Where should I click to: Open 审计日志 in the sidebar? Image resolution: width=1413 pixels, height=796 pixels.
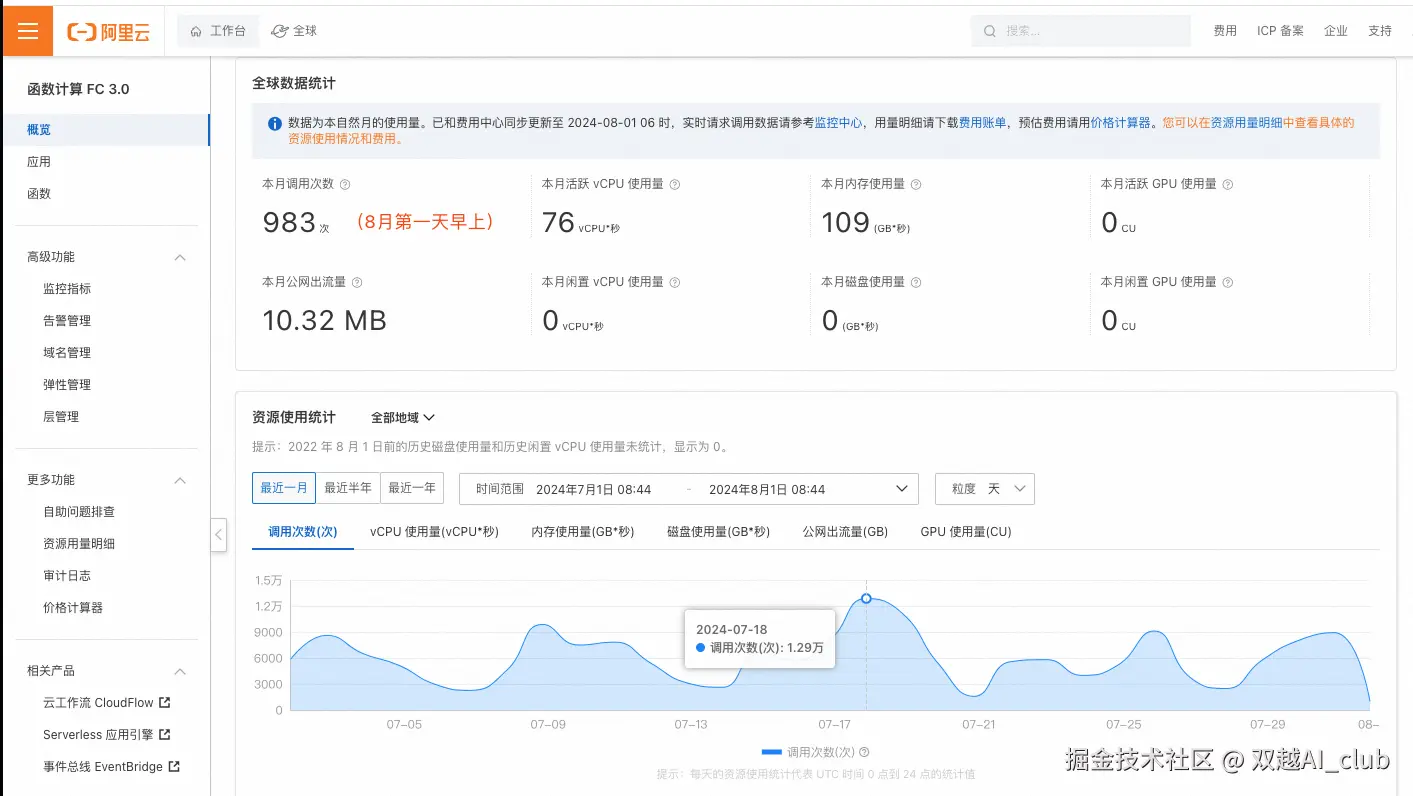tap(67, 576)
